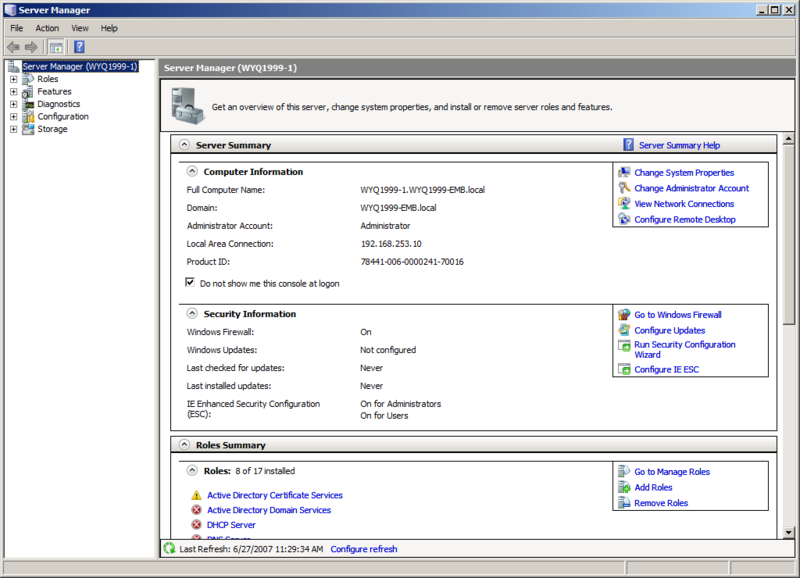Click the Forward navigation arrow icon
The image size is (800, 578).
[x=30, y=46]
